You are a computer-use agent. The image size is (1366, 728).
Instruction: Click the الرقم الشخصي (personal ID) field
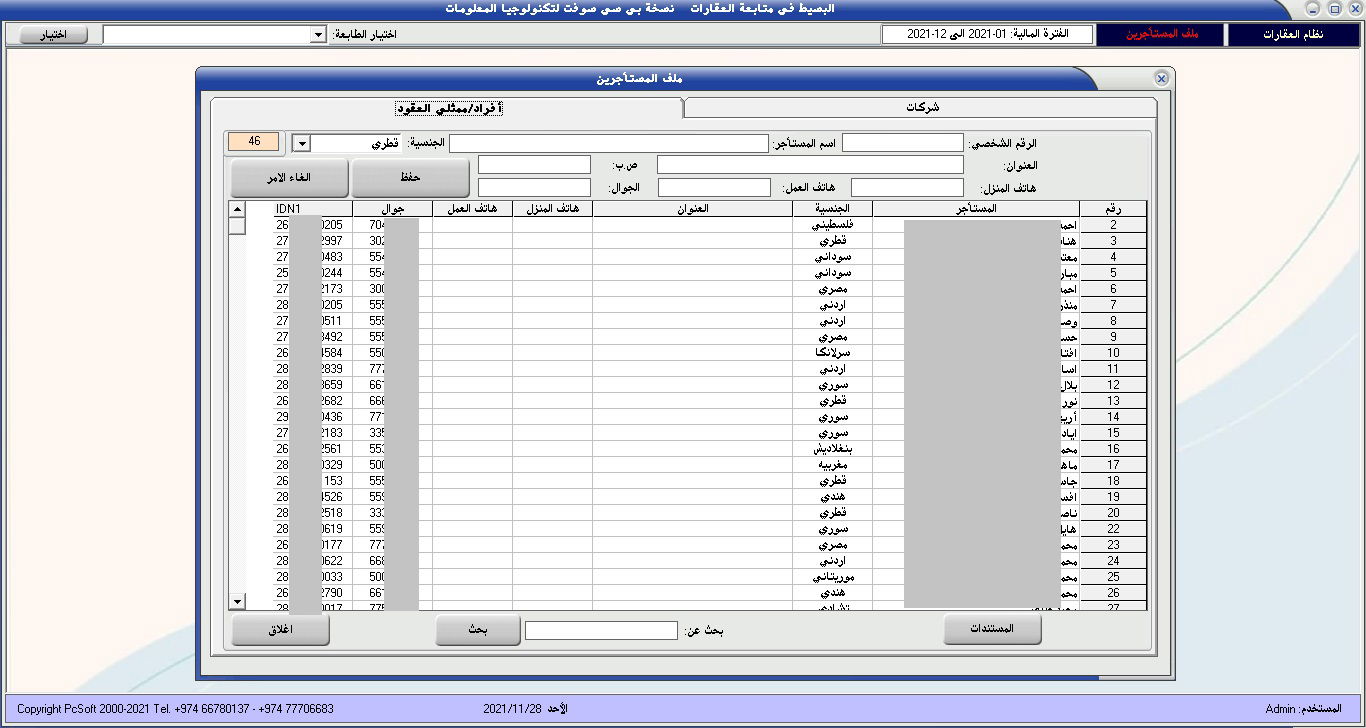tap(902, 143)
